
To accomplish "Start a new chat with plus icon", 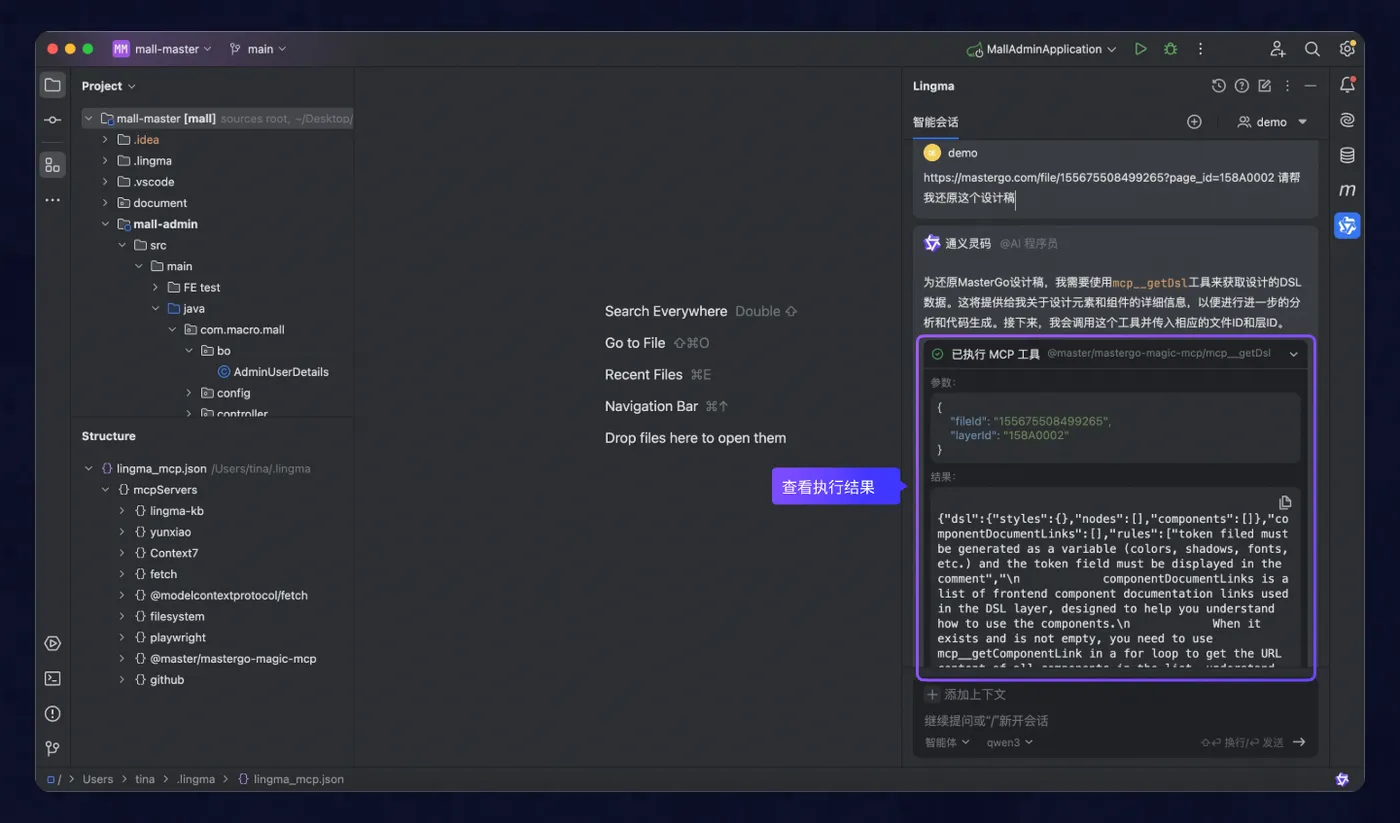I will [1194, 122].
